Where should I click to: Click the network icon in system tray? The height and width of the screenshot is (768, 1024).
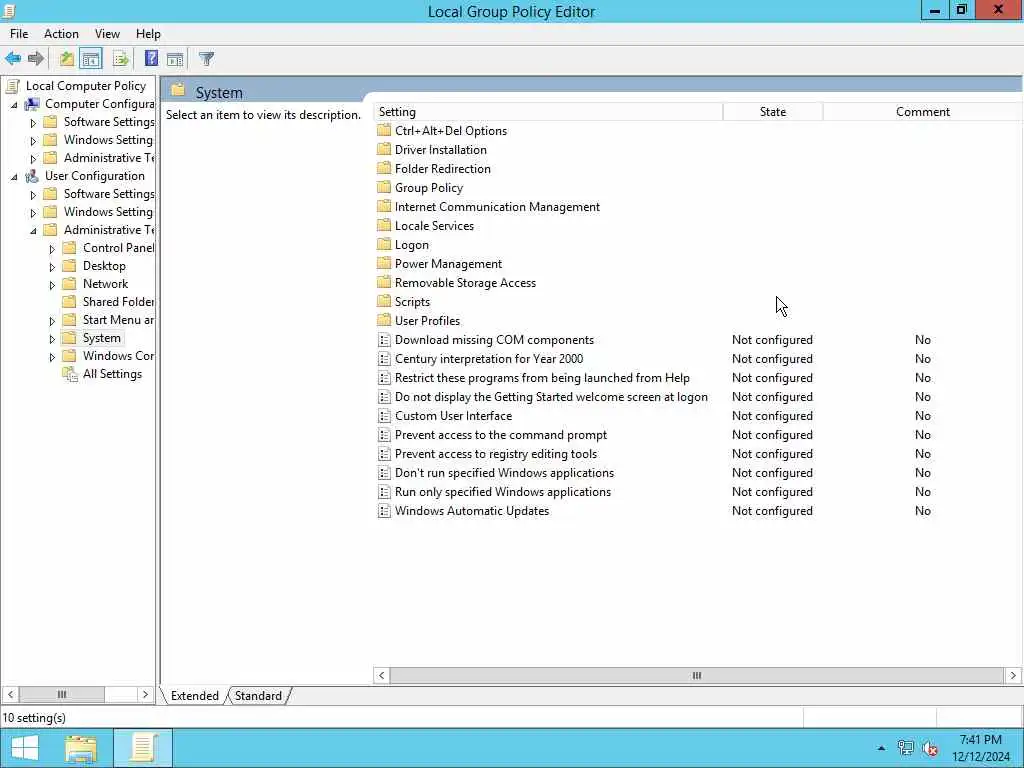tap(905, 748)
